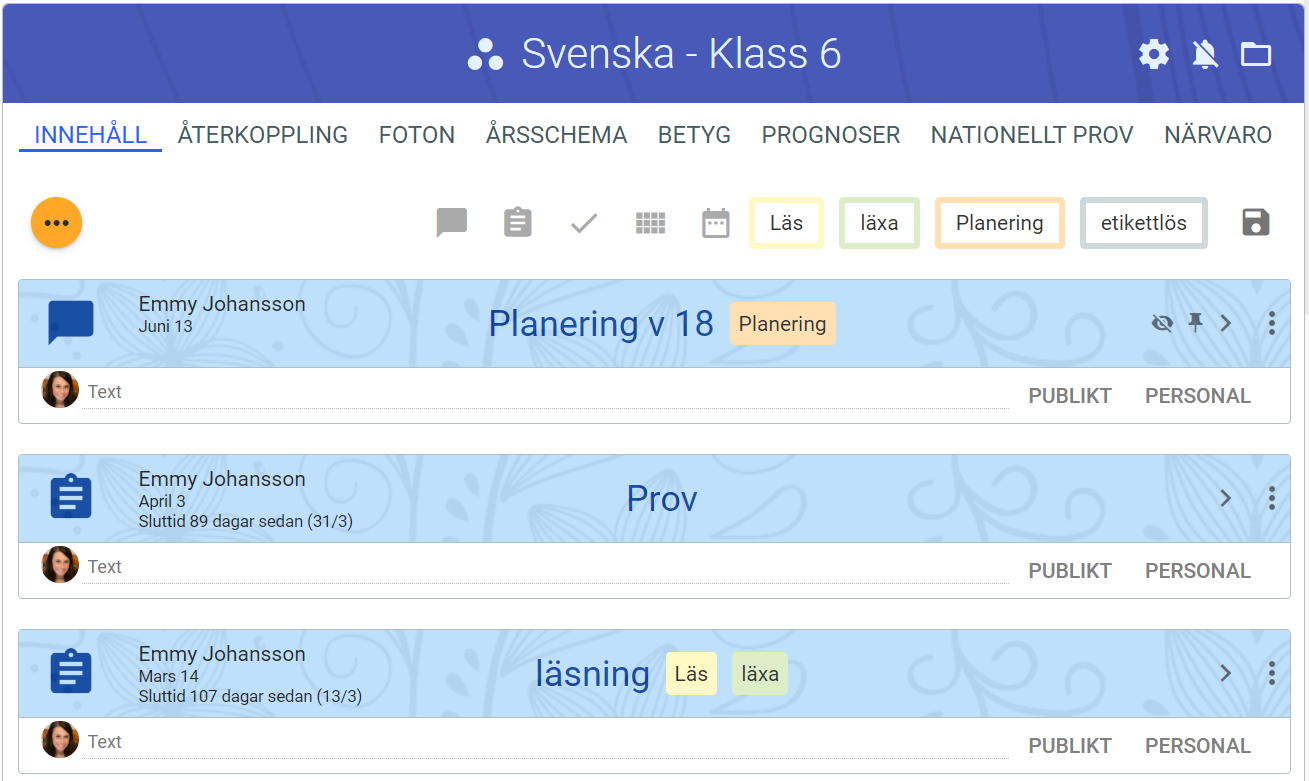
Task: Toggle the muted notifications bell
Action: [1205, 54]
